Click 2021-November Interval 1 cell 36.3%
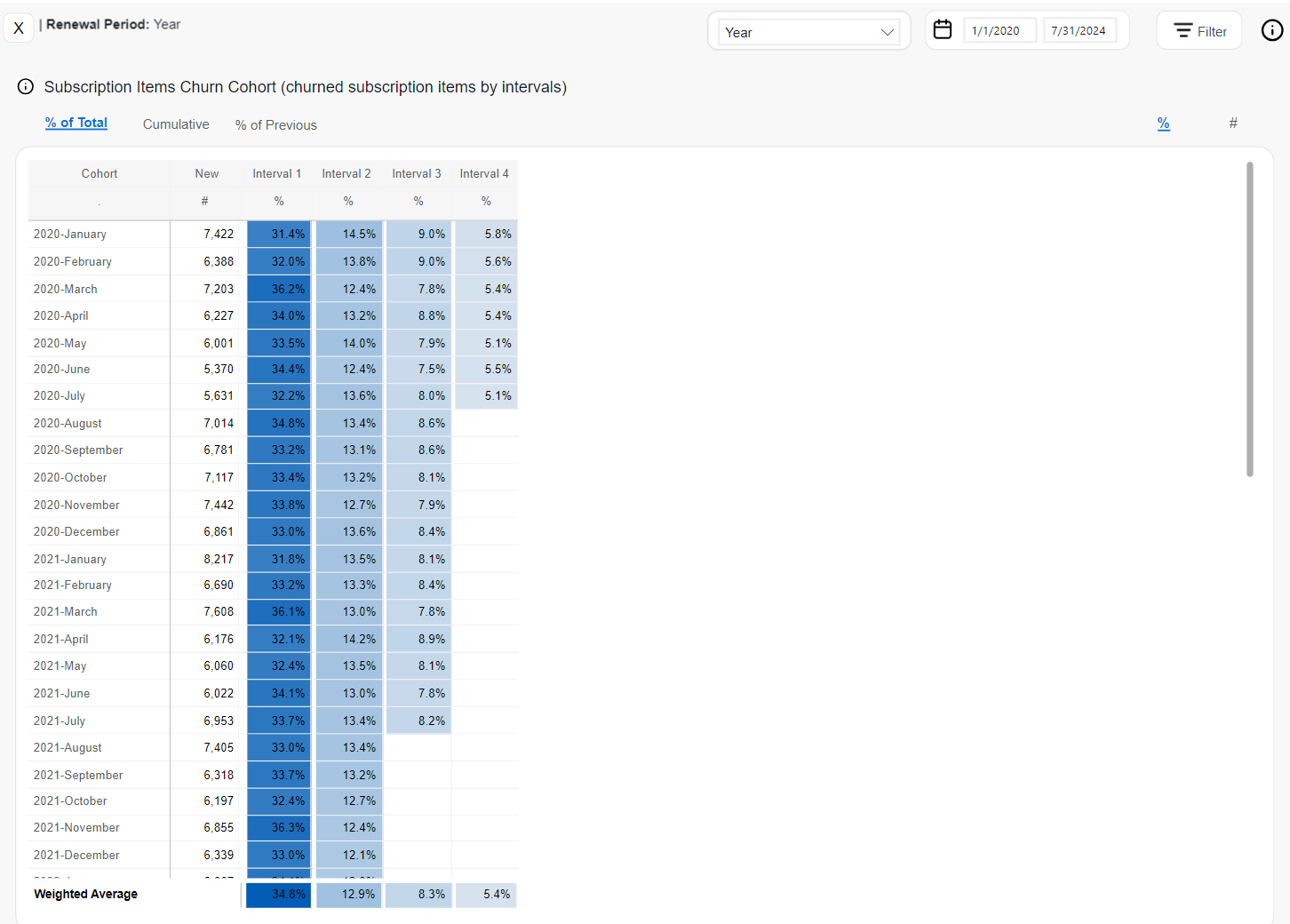Screen dimensions: 1290x924 pyautogui.click(x=279, y=828)
